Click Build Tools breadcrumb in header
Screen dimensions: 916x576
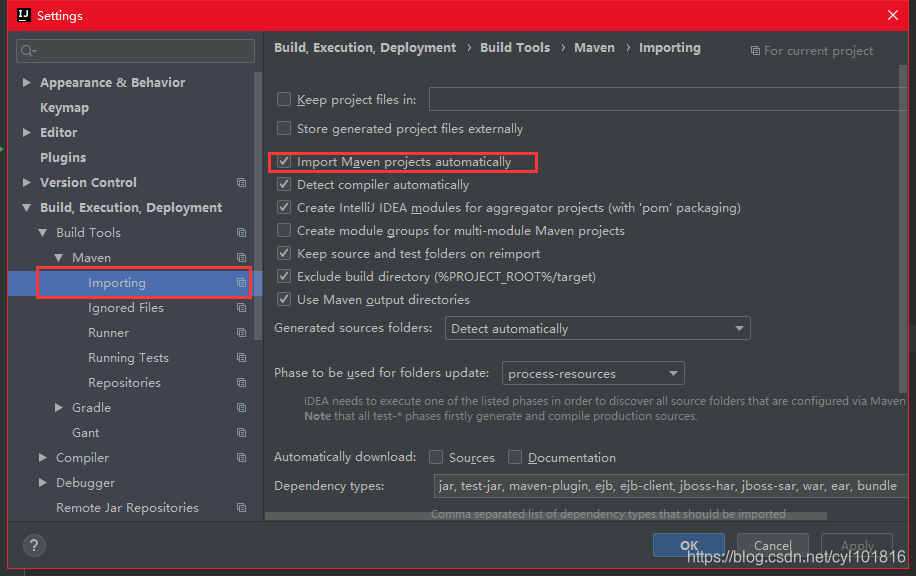[x=515, y=47]
